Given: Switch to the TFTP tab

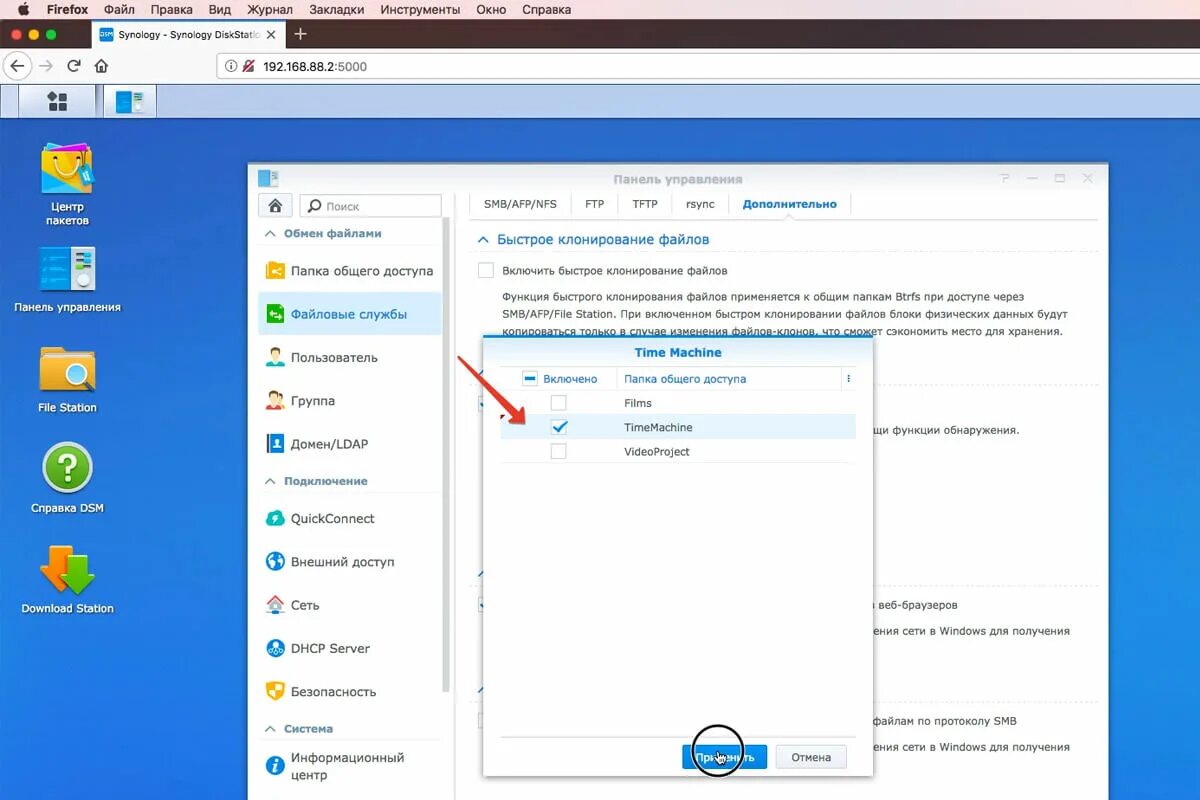Looking at the screenshot, I should [645, 204].
